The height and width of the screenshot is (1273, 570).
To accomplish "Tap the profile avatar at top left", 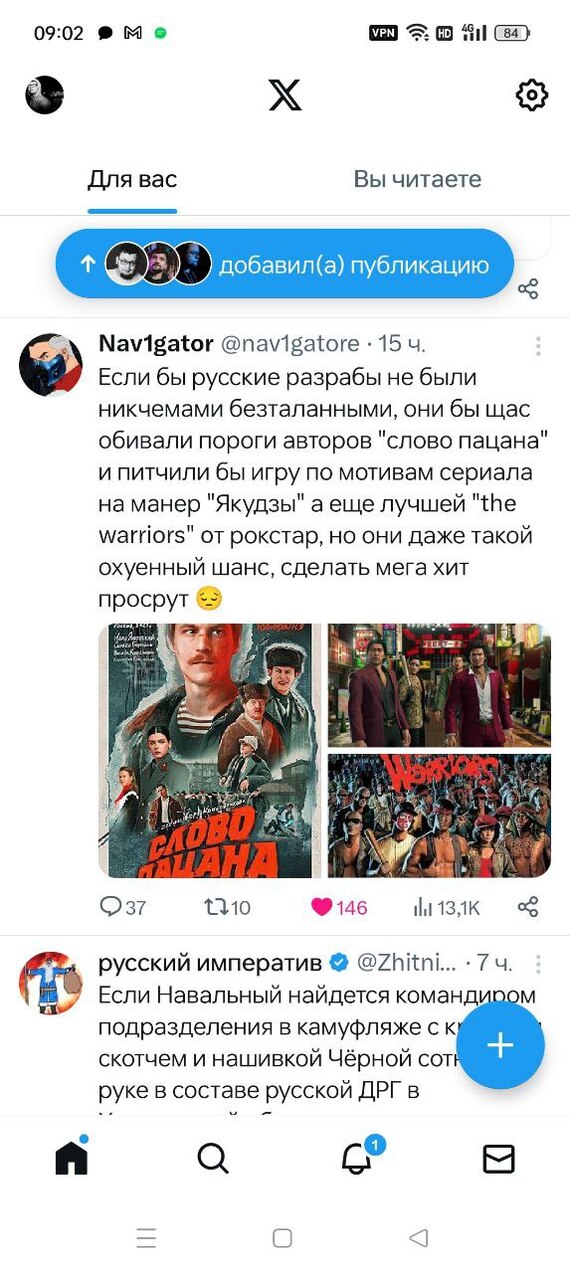I will pos(44,95).
